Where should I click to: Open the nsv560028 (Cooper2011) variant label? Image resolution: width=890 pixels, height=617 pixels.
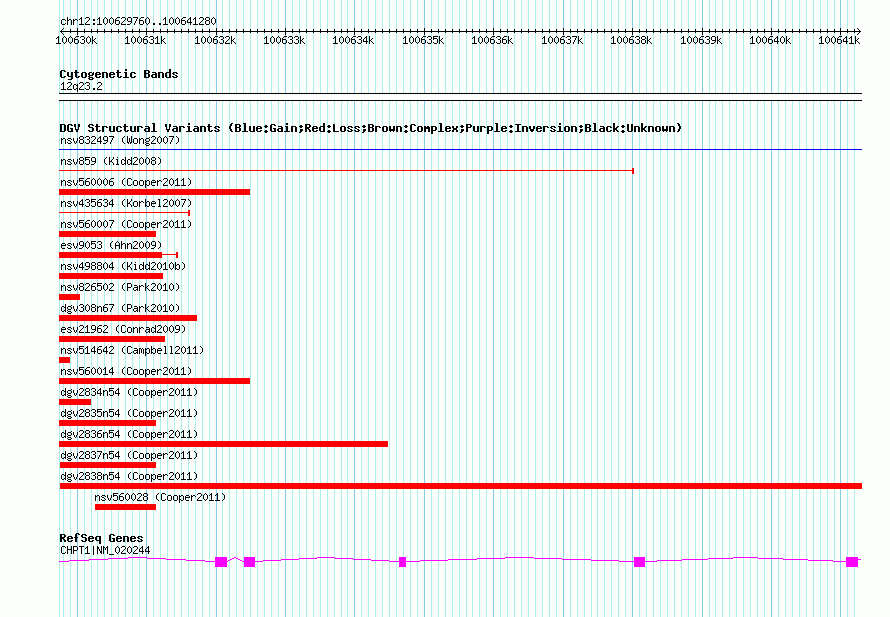click(x=160, y=497)
